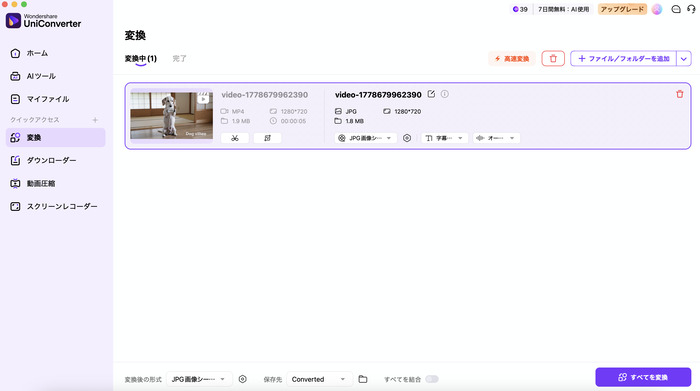
Task: Start conversion with すべてを変換
Action: (x=643, y=377)
